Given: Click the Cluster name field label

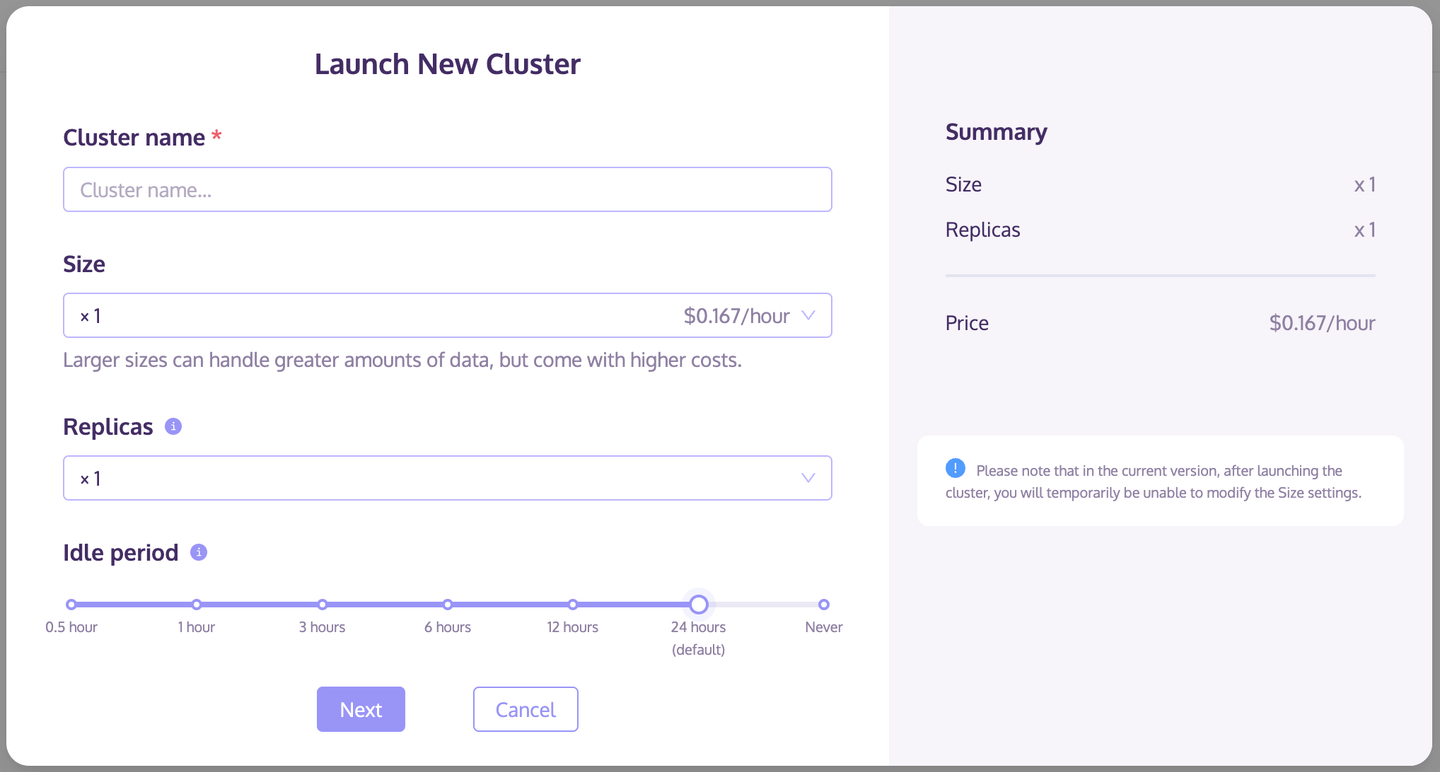Looking at the screenshot, I should pos(134,137).
